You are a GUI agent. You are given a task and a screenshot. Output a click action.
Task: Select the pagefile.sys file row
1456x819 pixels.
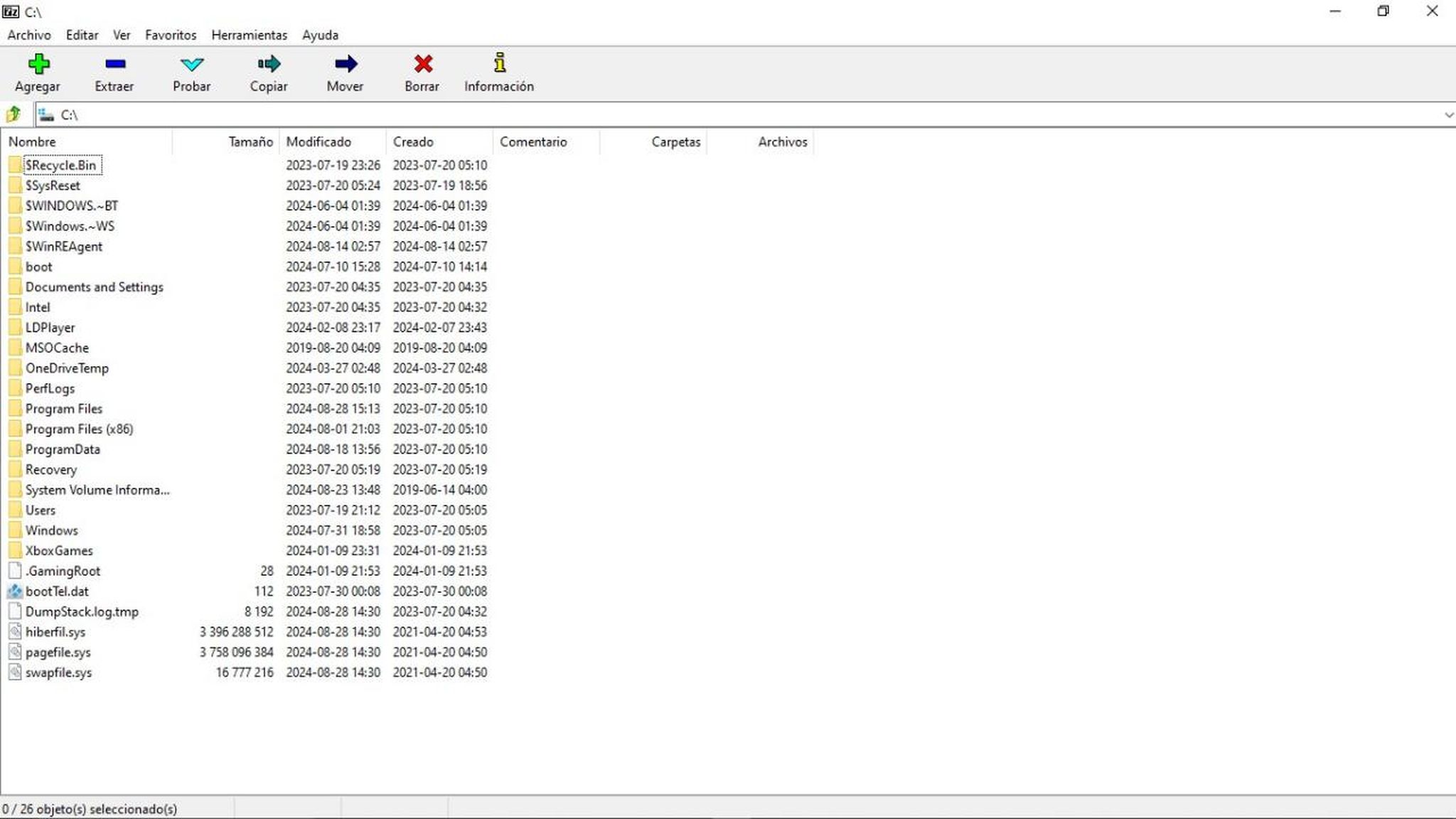(x=58, y=653)
